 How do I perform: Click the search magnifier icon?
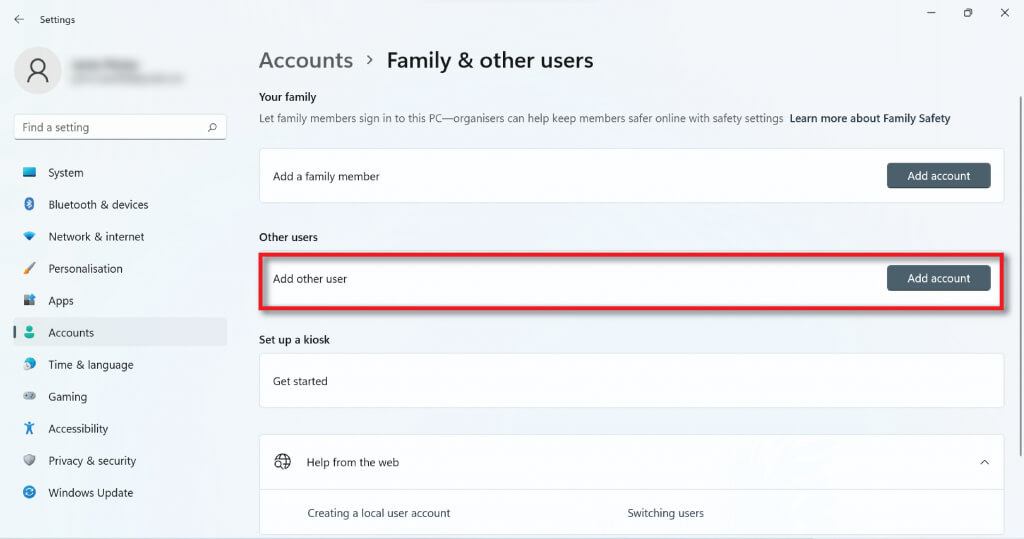click(212, 128)
